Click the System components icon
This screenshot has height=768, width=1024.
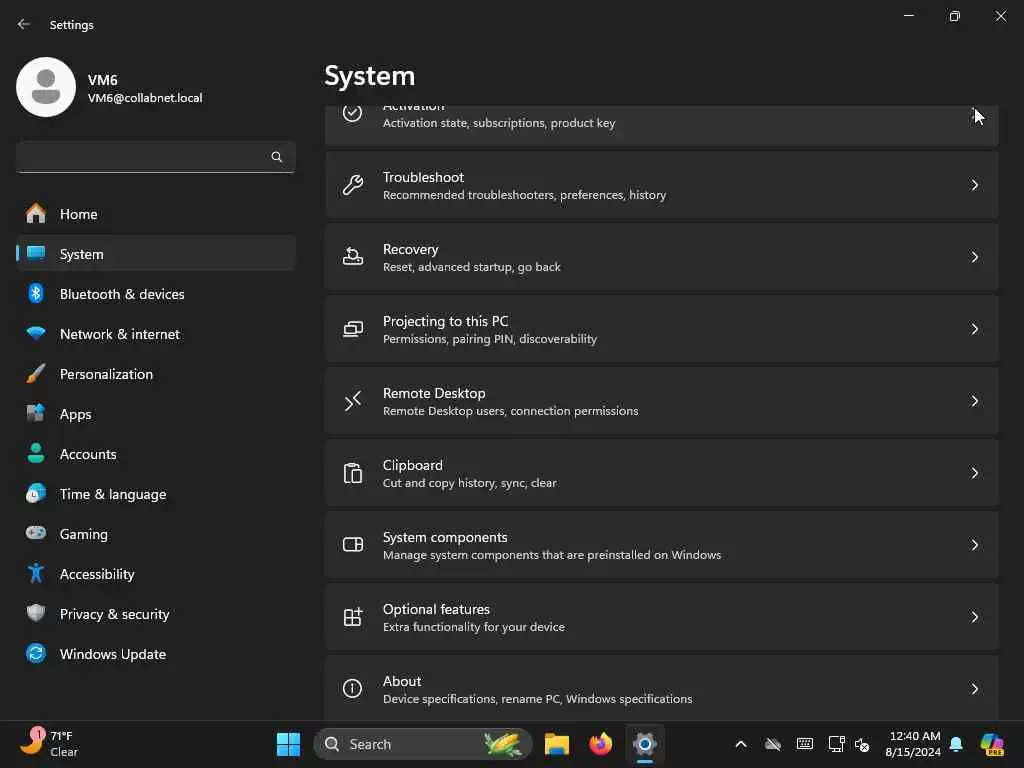(353, 545)
